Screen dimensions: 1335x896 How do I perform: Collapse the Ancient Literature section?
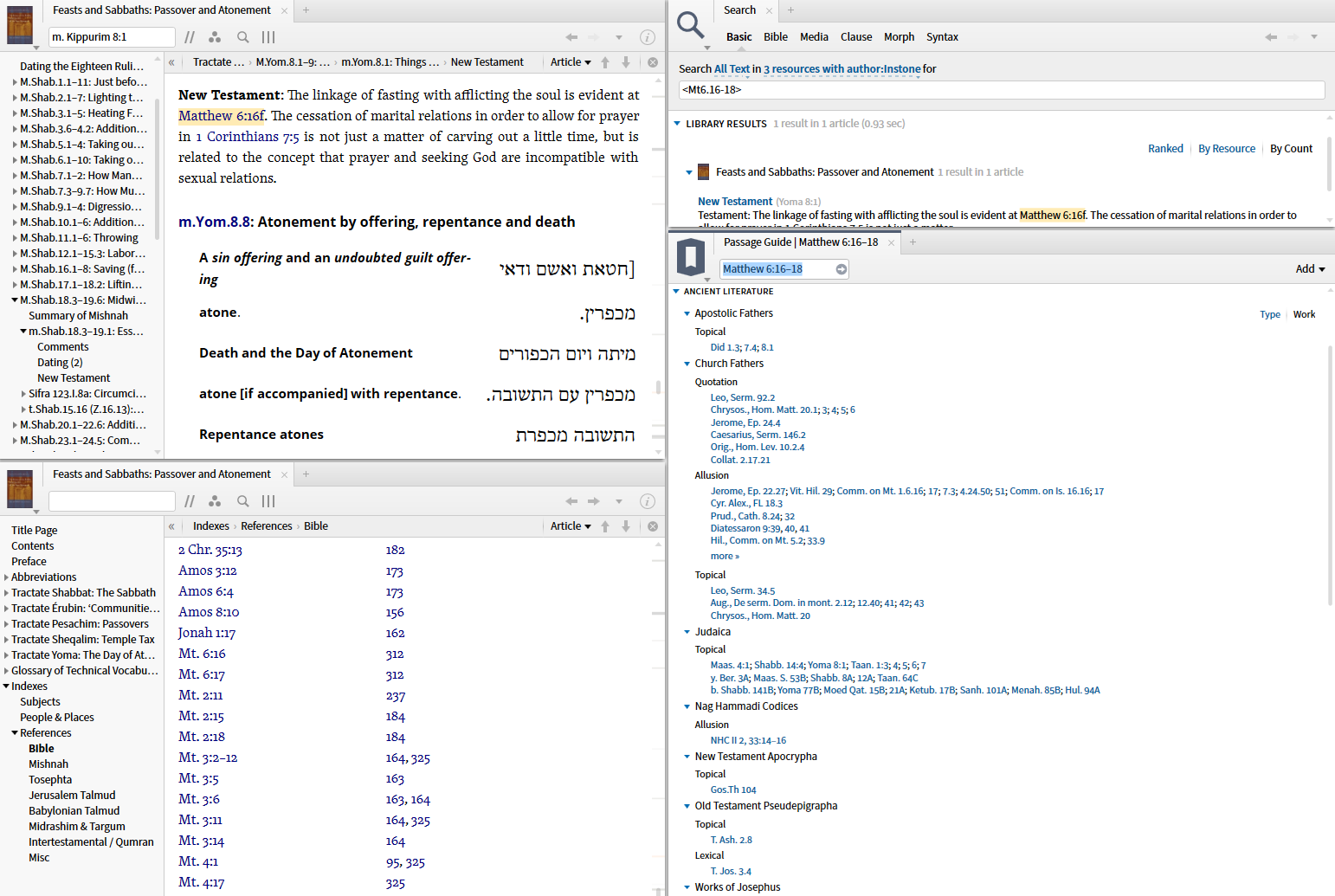pos(676,292)
